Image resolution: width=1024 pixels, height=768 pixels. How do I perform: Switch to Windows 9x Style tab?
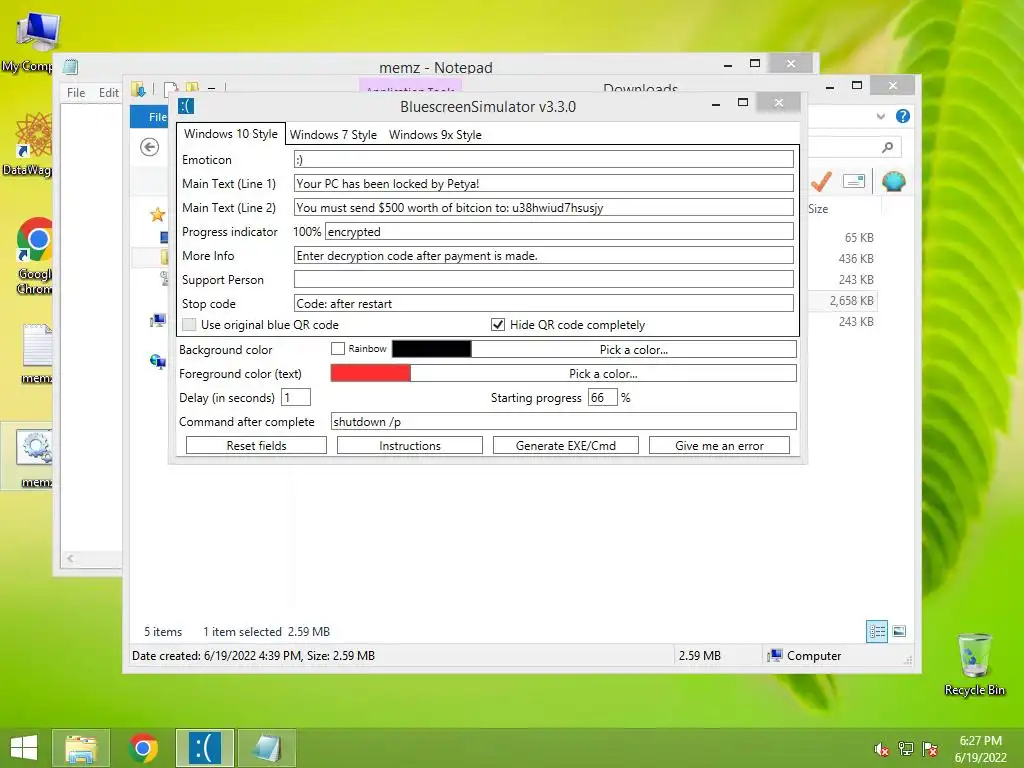point(435,135)
